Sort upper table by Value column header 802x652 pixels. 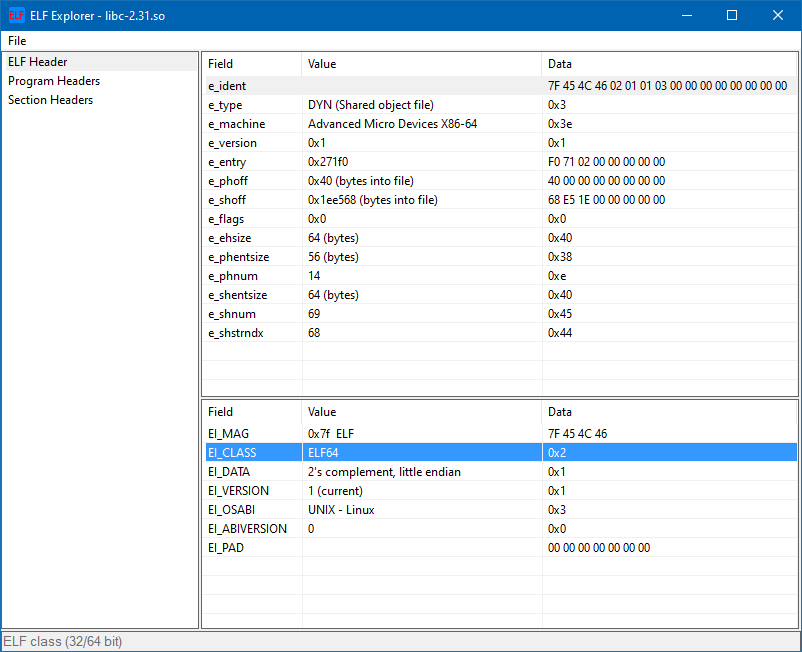coord(421,64)
